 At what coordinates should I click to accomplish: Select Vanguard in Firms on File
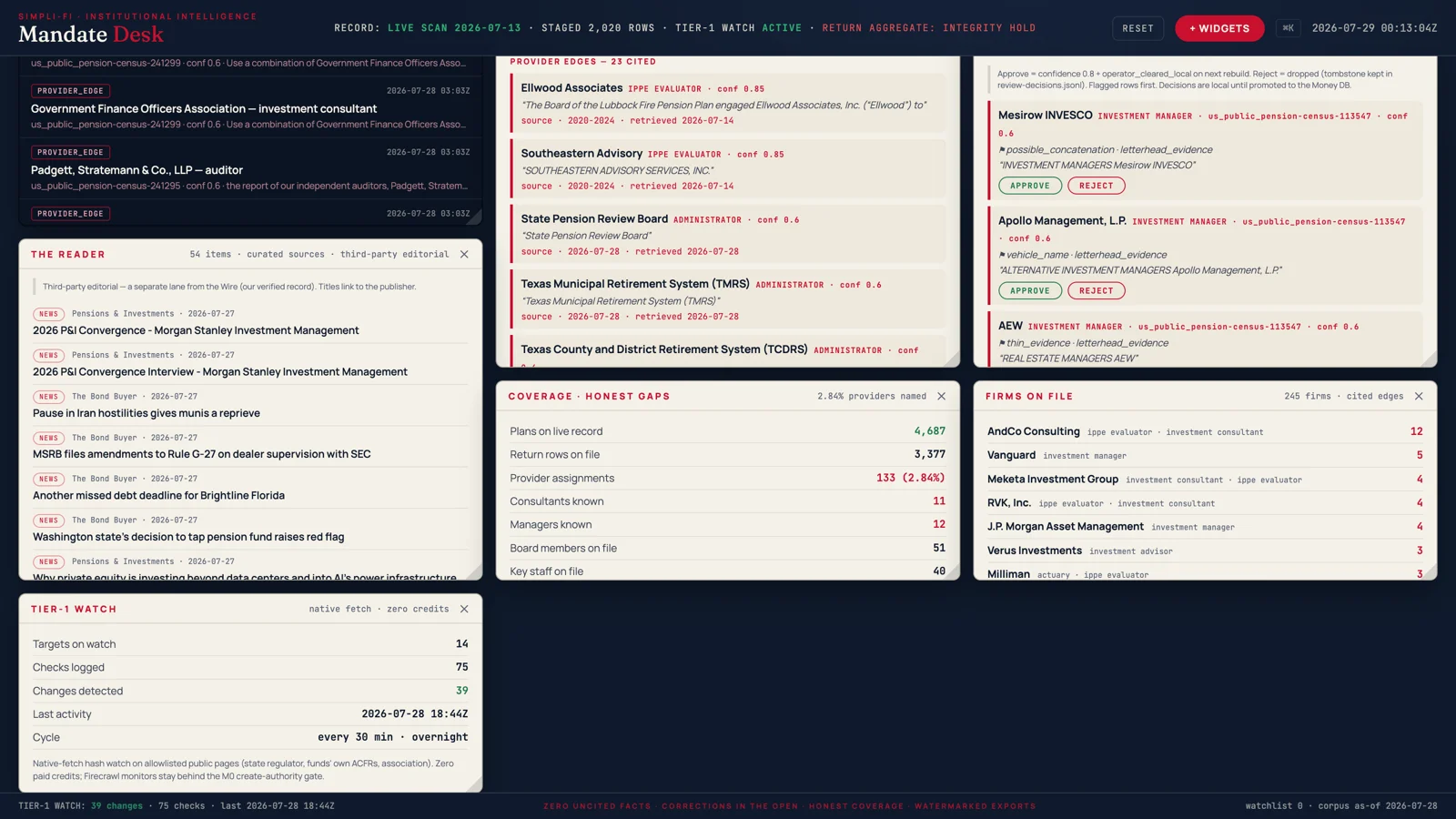pos(1205,456)
